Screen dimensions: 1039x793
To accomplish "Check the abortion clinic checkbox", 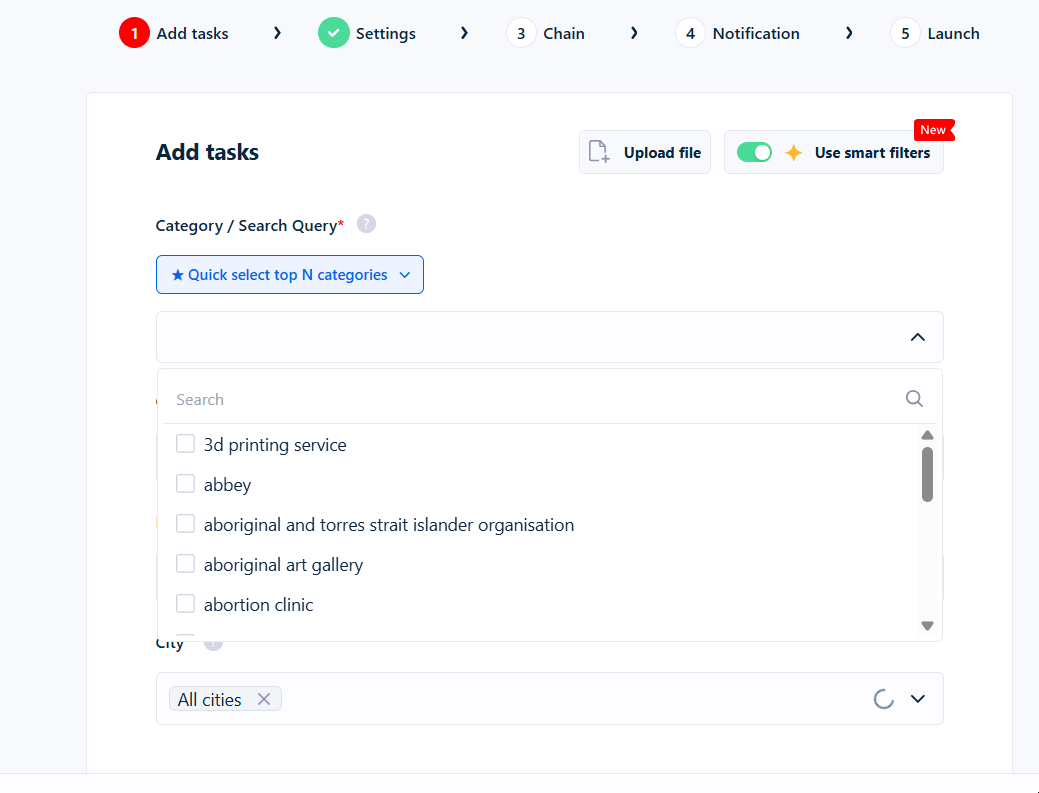I will click(186, 604).
